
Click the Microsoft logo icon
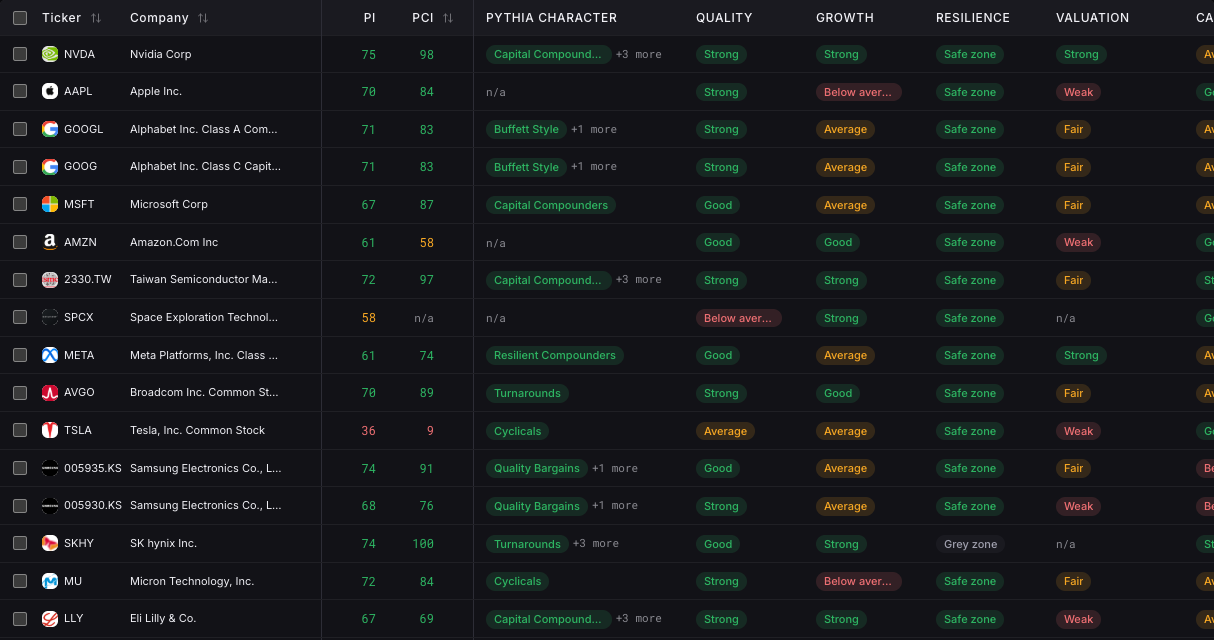pyautogui.click(x=50, y=204)
